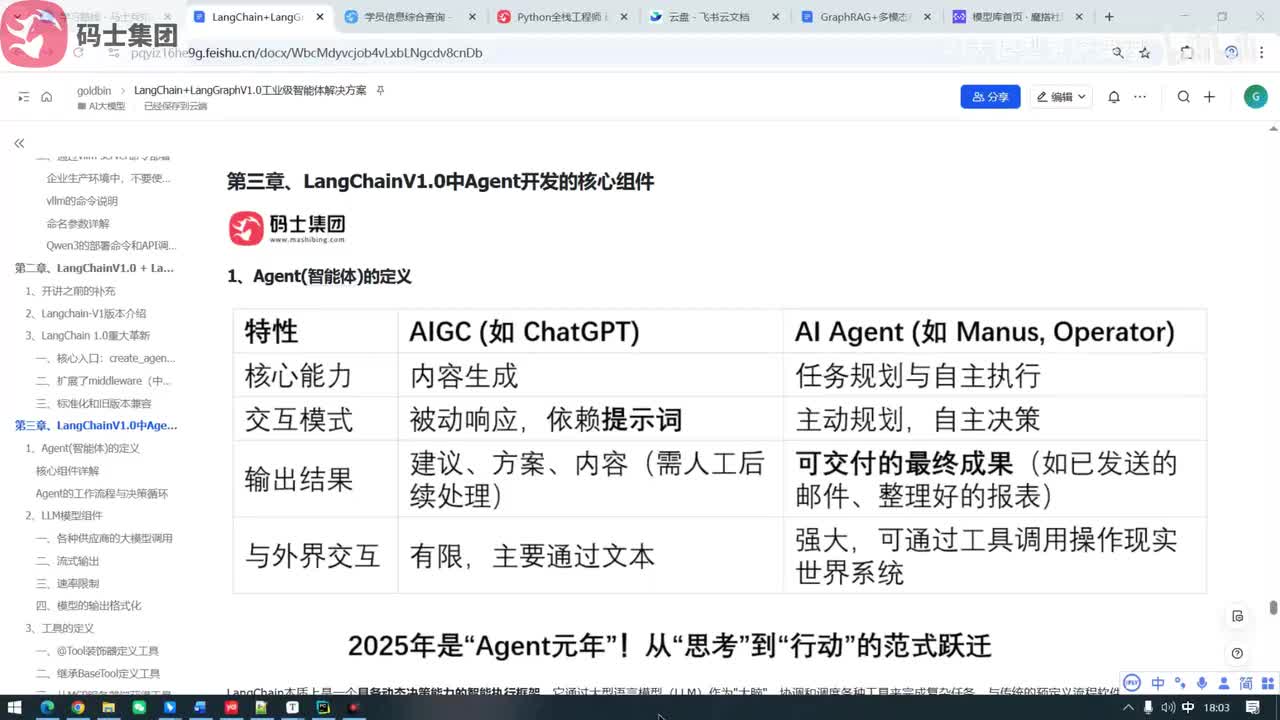This screenshot has height=720, width=1280.
Task: Search within Feishu docs magnifier icon
Action: pyautogui.click(x=1184, y=97)
